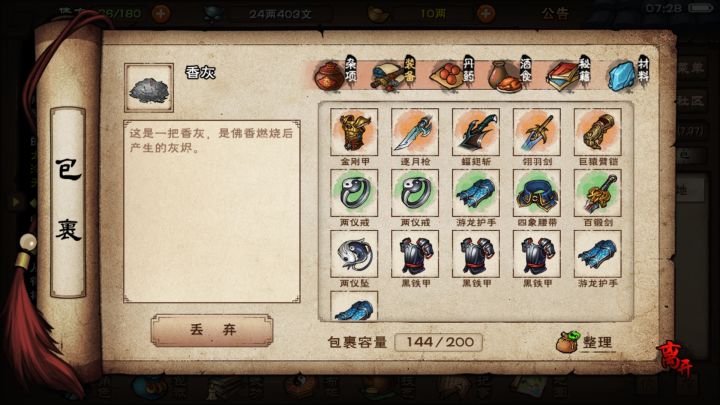Image resolution: width=720 pixels, height=405 pixels.
Task: Click the 整理 sort inventory button
Action: pyautogui.click(x=584, y=342)
